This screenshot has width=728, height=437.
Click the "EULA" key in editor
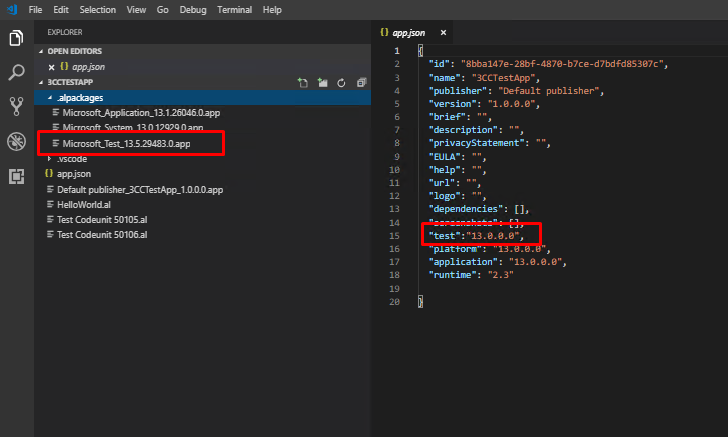447,157
